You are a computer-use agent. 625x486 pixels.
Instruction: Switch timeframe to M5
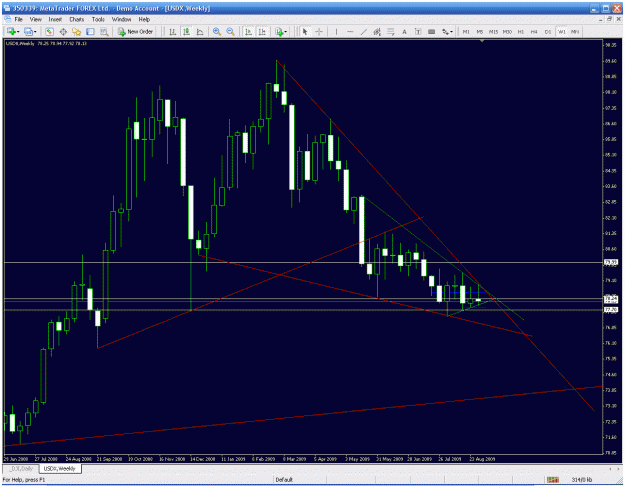[480, 31]
